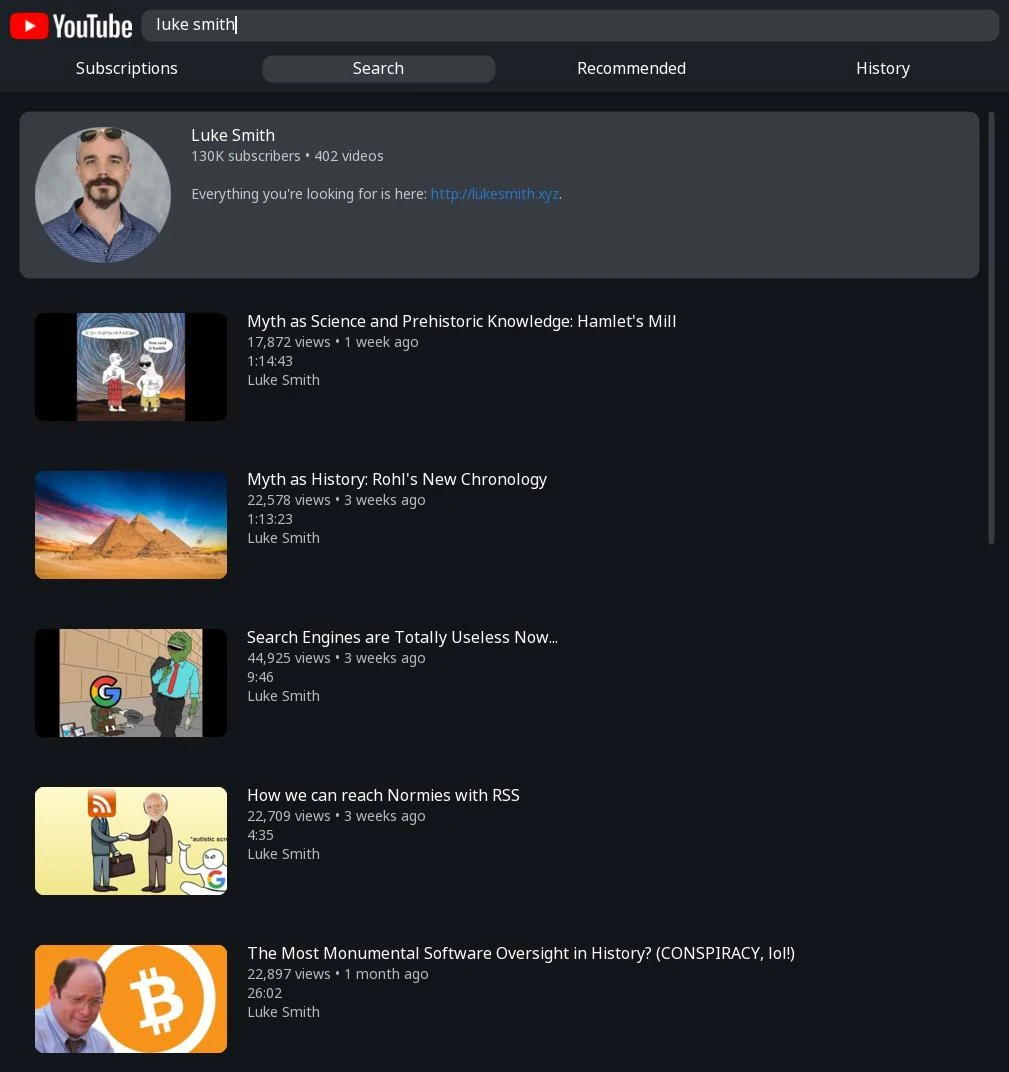
Task: Open the Hamlet's Mill video thumbnail
Action: pyautogui.click(x=131, y=367)
